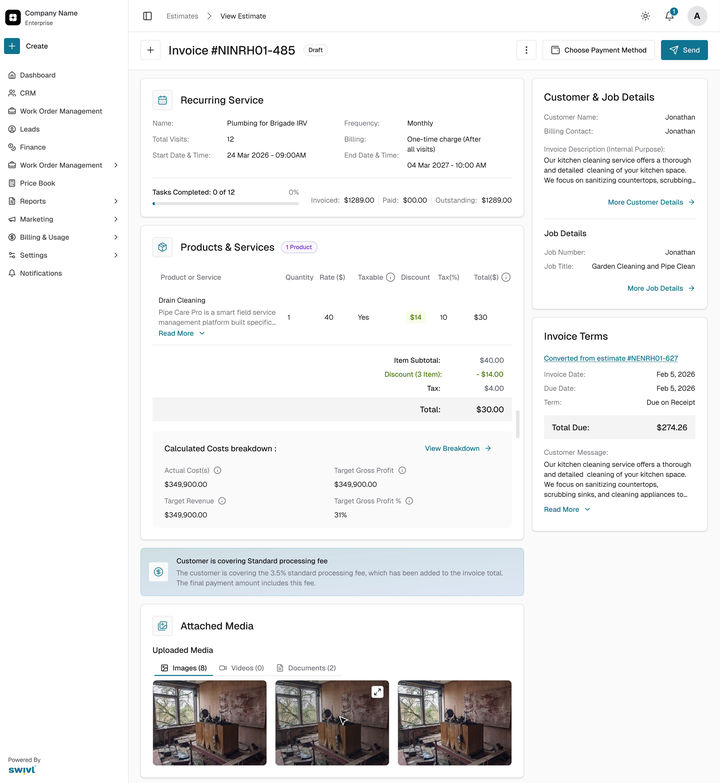This screenshot has width=720, height=783.
Task: Open View Breakdown link
Action: pyautogui.click(x=458, y=448)
